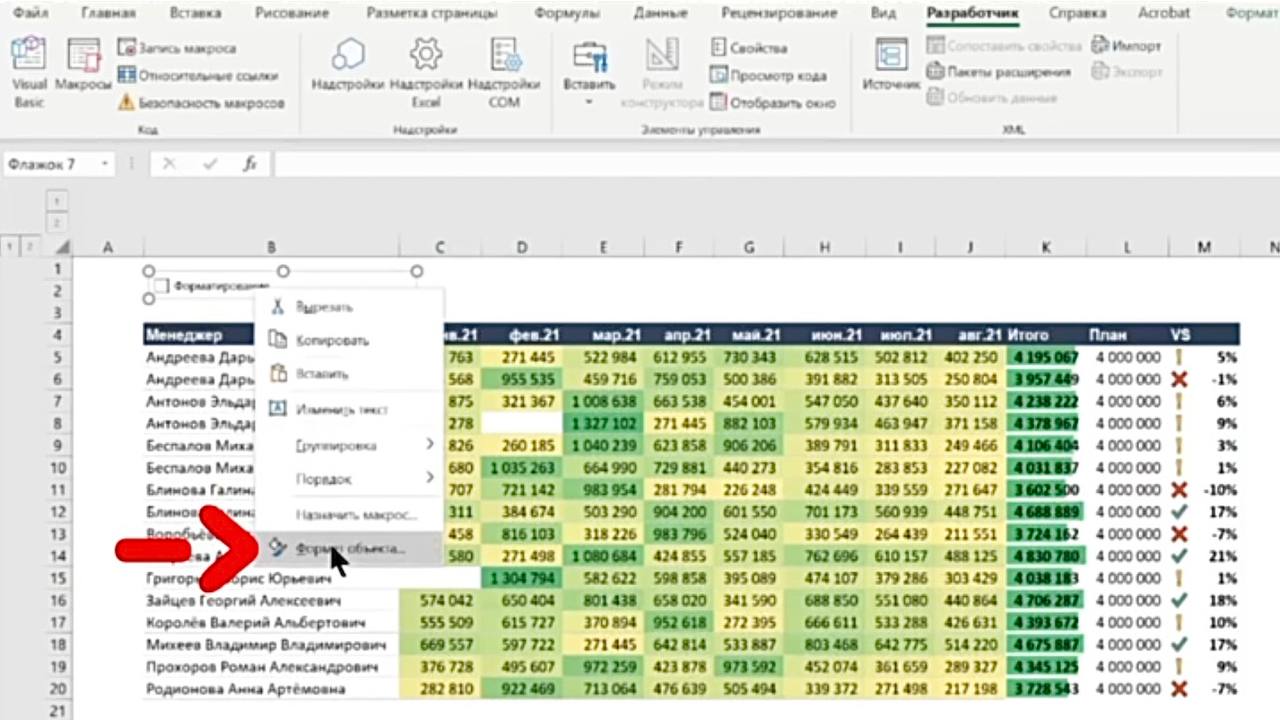
Task: Click the XML Импорт button
Action: tap(1127, 46)
